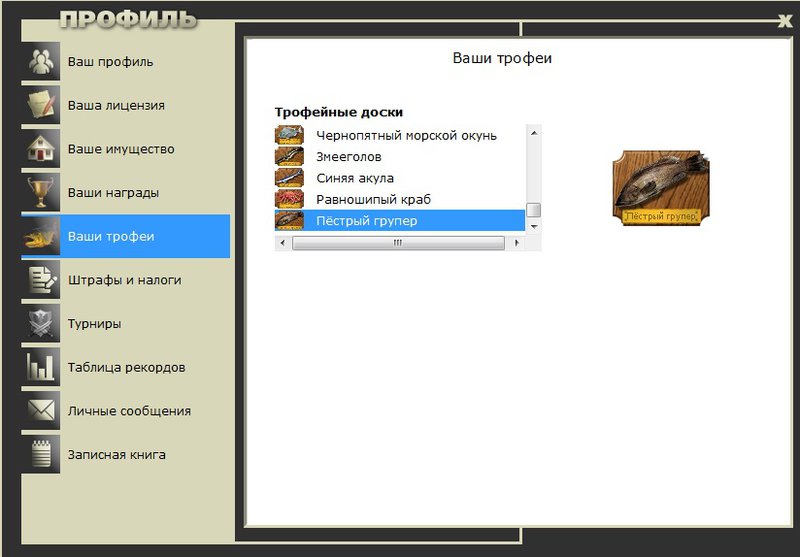
Task: Close the Профиль window with X
Action: click(x=785, y=20)
